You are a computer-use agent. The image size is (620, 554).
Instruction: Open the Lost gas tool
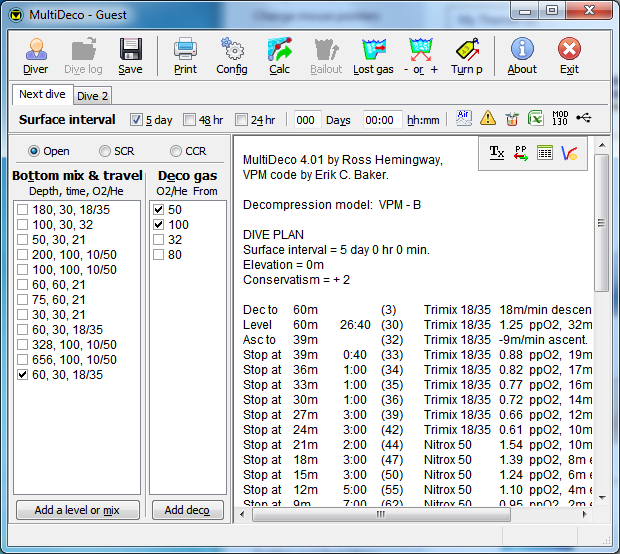click(x=373, y=56)
